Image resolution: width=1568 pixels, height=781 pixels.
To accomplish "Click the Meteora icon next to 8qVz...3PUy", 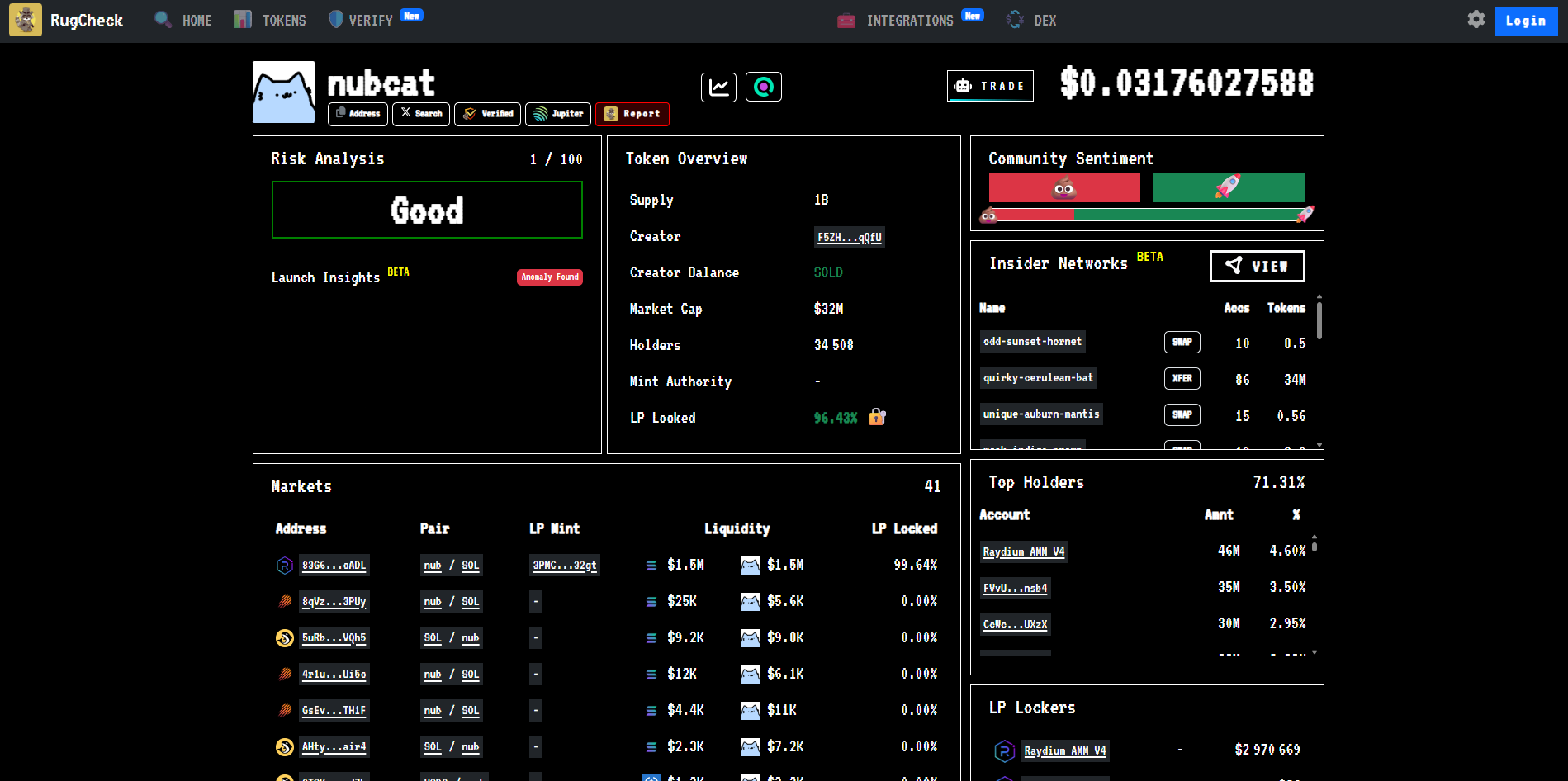I will pyautogui.click(x=284, y=602).
